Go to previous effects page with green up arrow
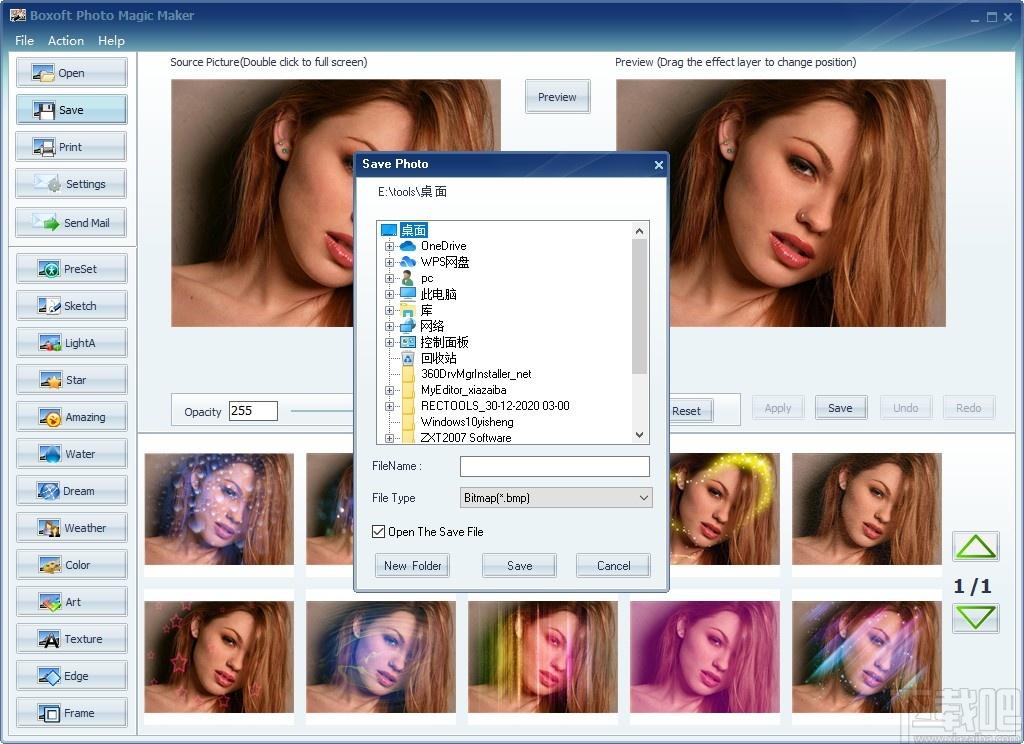The height and width of the screenshot is (744, 1024). coord(976,547)
